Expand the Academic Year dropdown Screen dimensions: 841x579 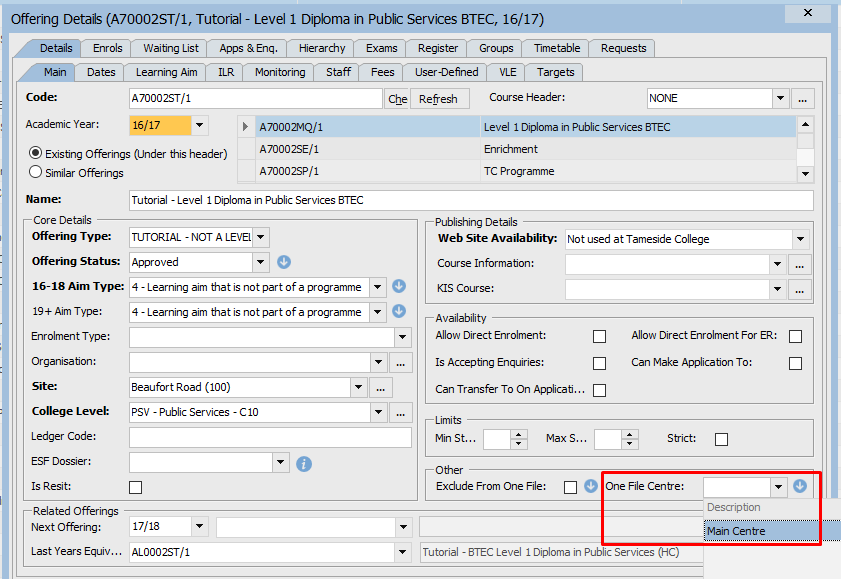[200, 125]
